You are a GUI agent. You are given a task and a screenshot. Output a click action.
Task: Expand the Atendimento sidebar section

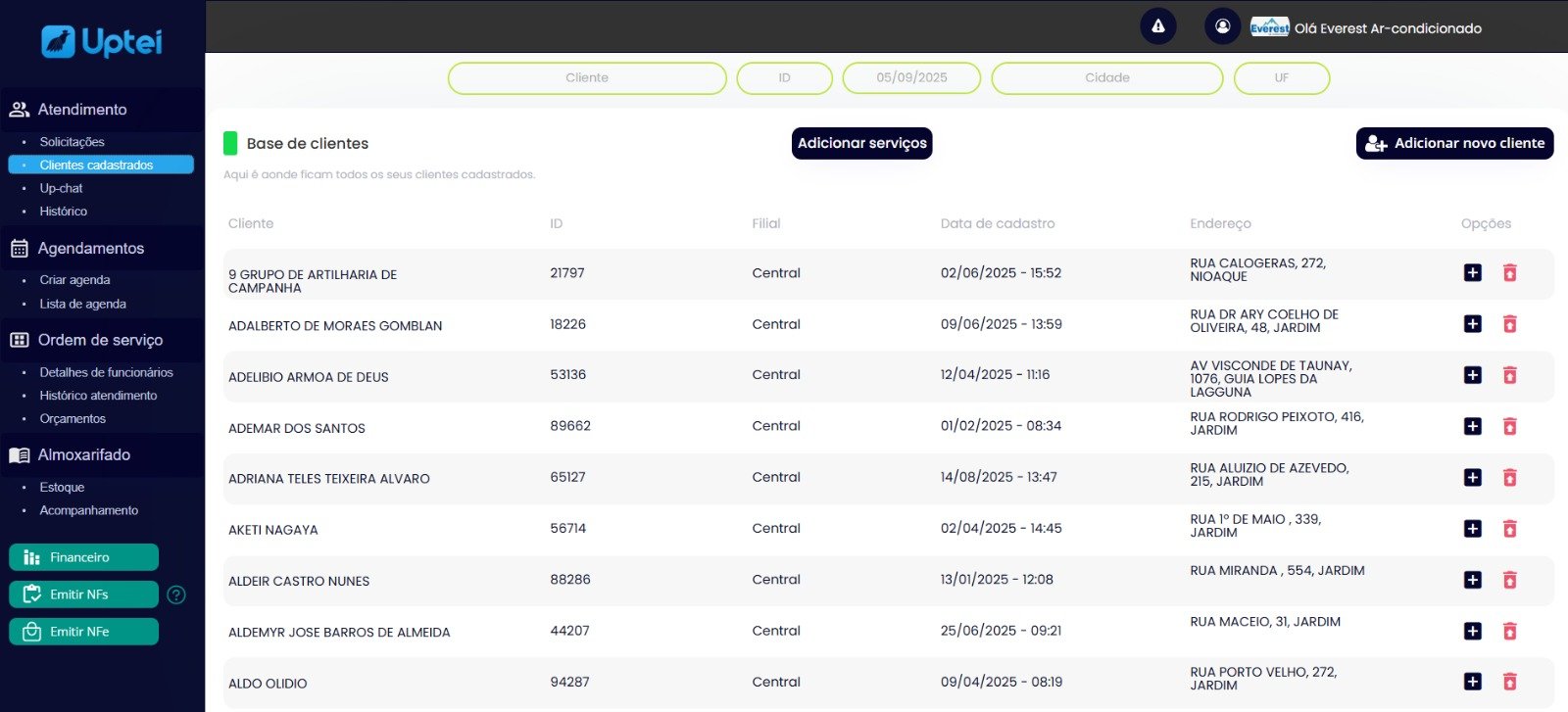(82, 110)
